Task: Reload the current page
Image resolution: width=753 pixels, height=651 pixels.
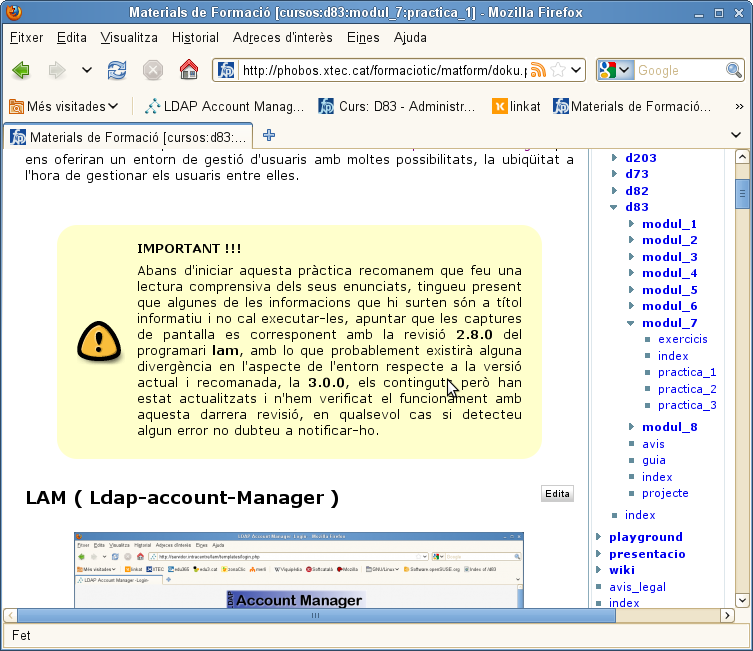Action: 117,70
